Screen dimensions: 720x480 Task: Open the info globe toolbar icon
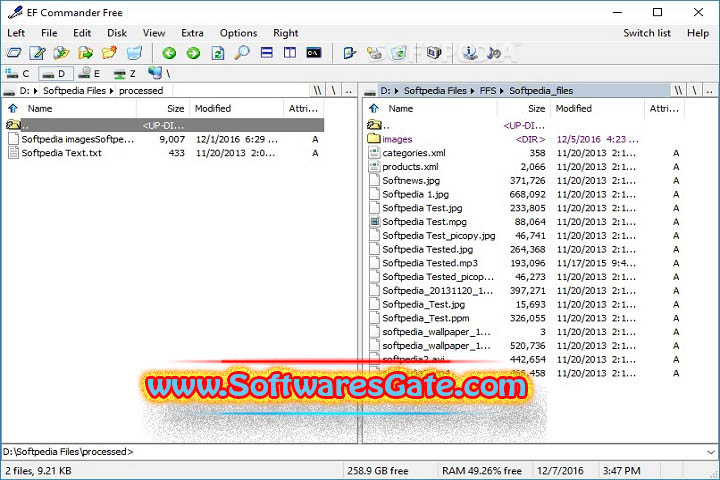point(469,53)
